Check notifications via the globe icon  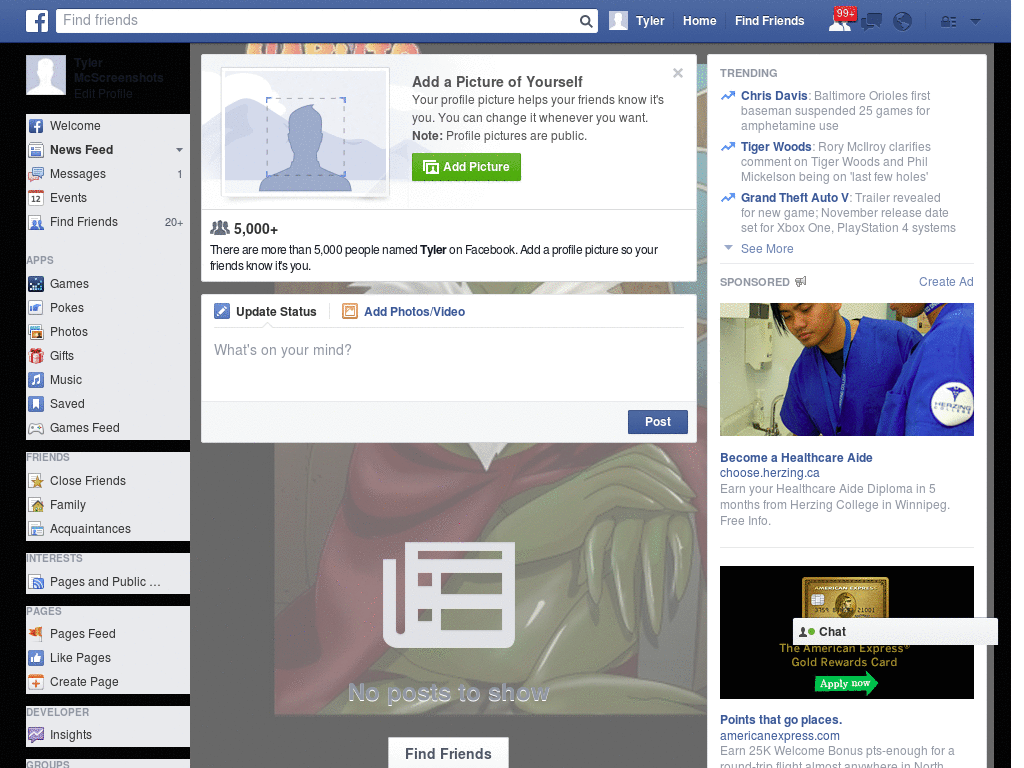coord(903,20)
